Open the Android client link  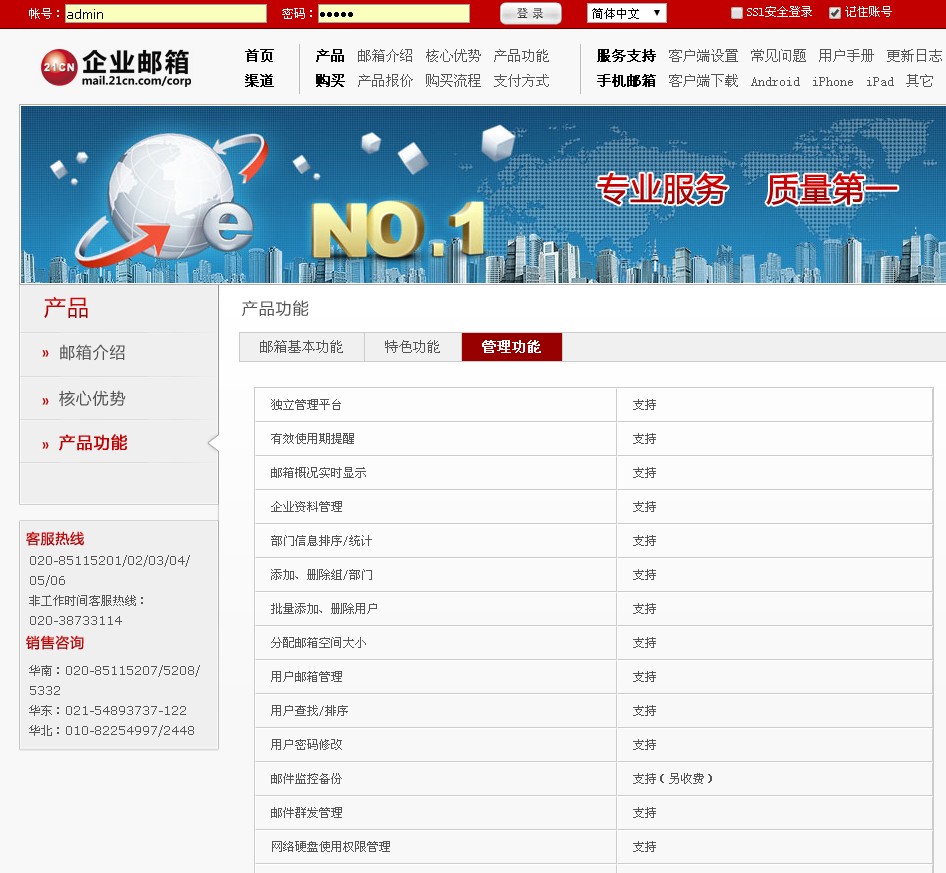[x=775, y=81]
